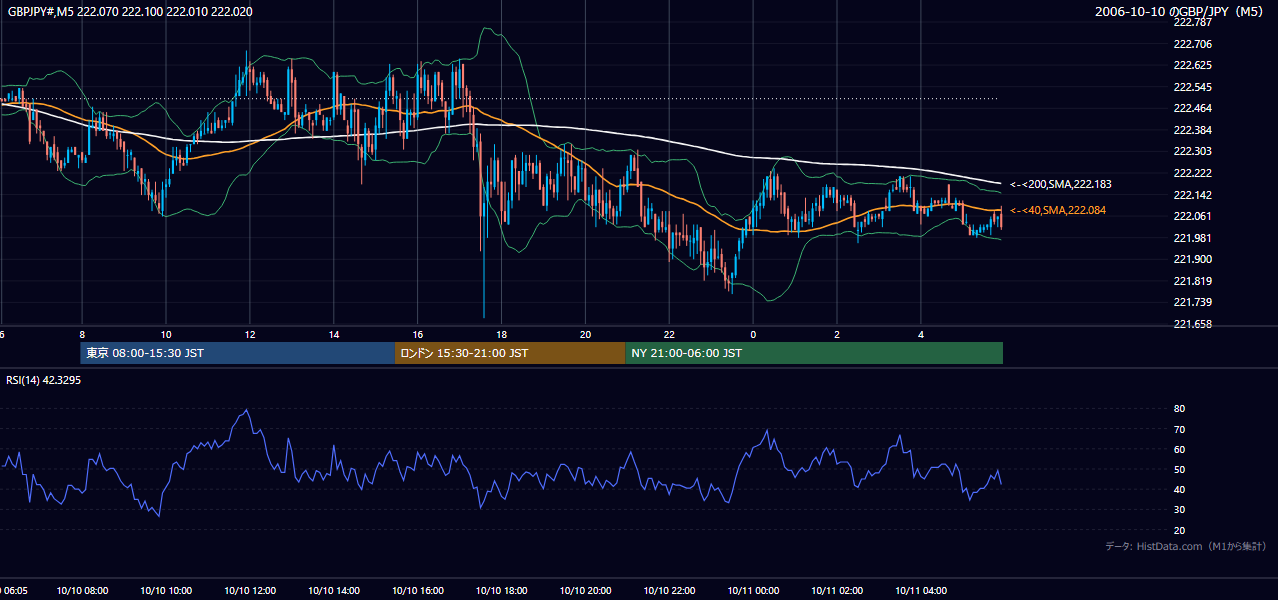Click the 40 SMA label 222.084
This screenshot has height=600, width=1278.
click(1058, 210)
